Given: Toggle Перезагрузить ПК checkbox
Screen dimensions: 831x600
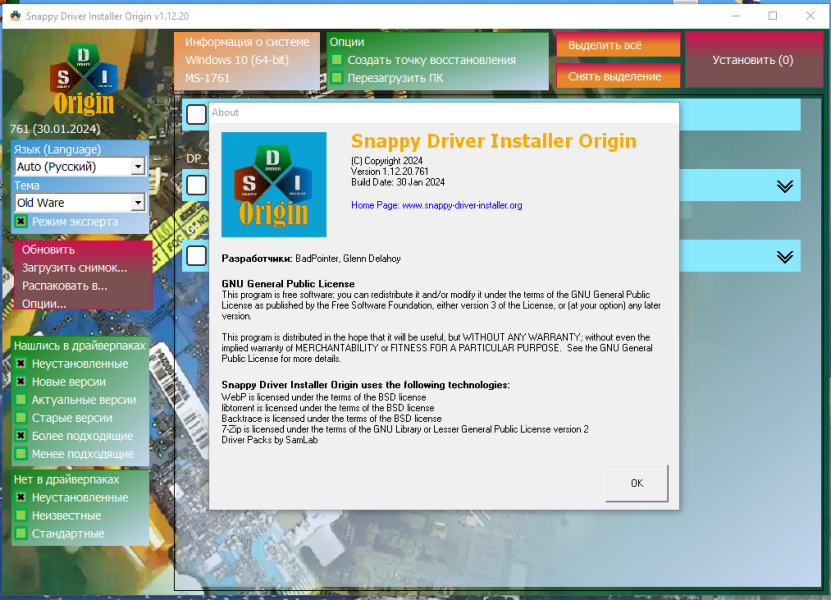Looking at the screenshot, I should click(x=337, y=78).
